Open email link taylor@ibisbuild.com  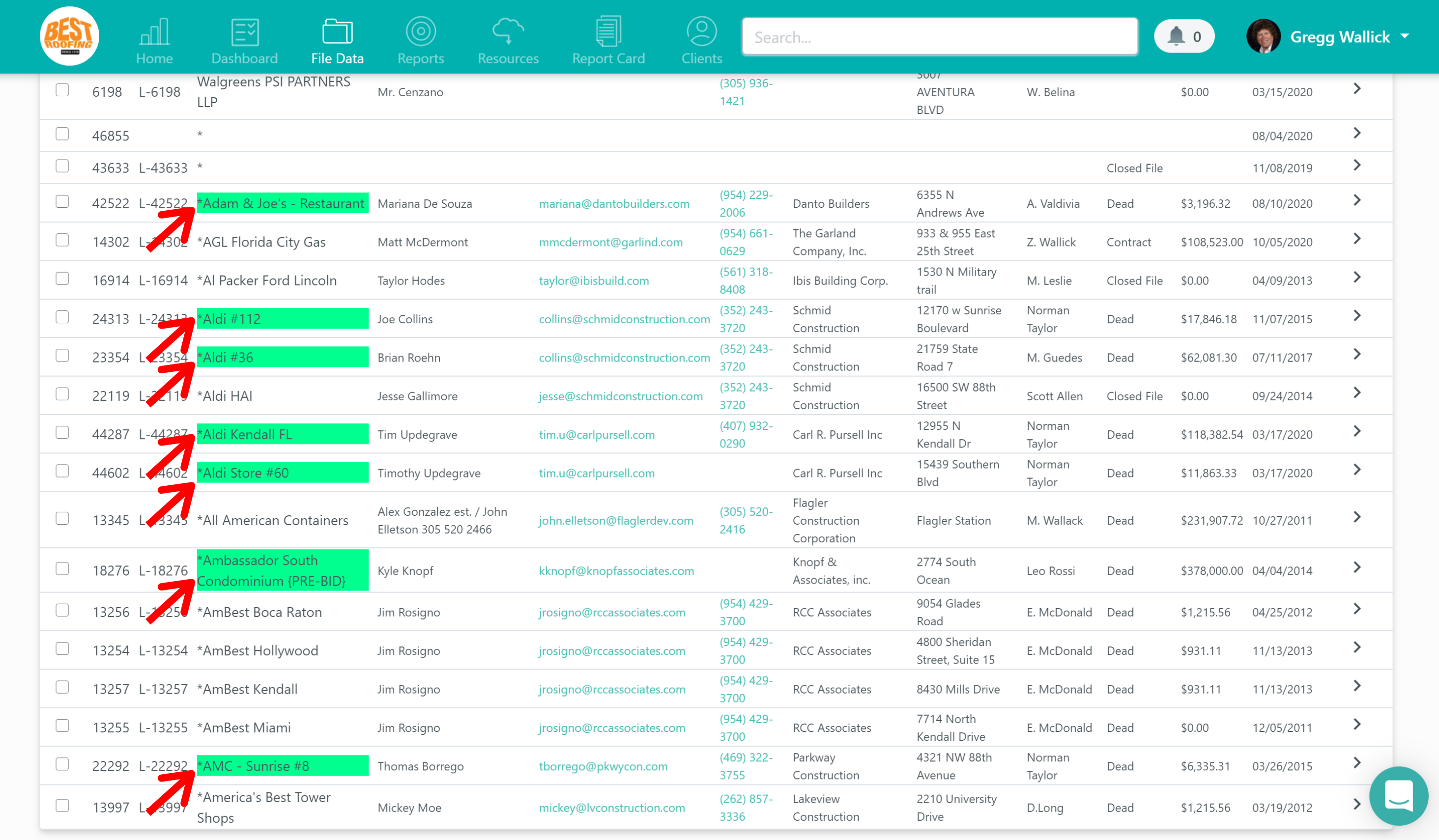[594, 281]
